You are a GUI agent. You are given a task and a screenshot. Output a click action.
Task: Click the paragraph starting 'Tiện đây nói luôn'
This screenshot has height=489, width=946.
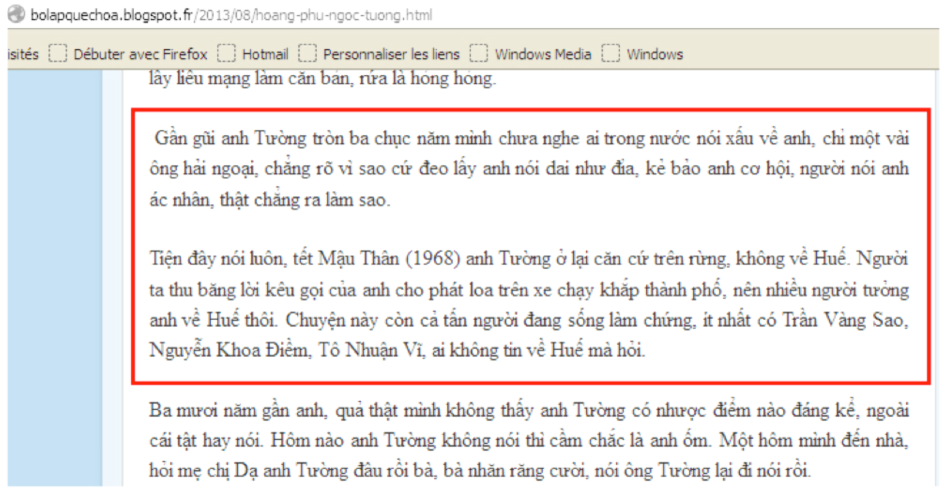pos(529,304)
